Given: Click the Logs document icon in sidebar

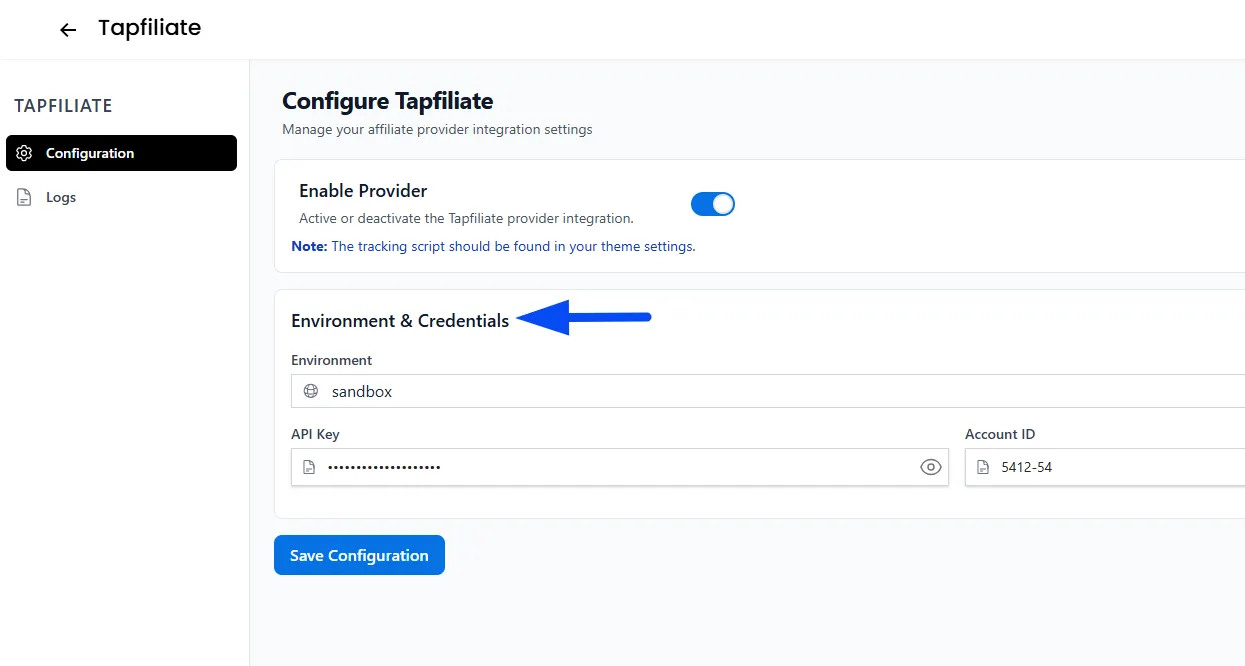Looking at the screenshot, I should pos(25,197).
